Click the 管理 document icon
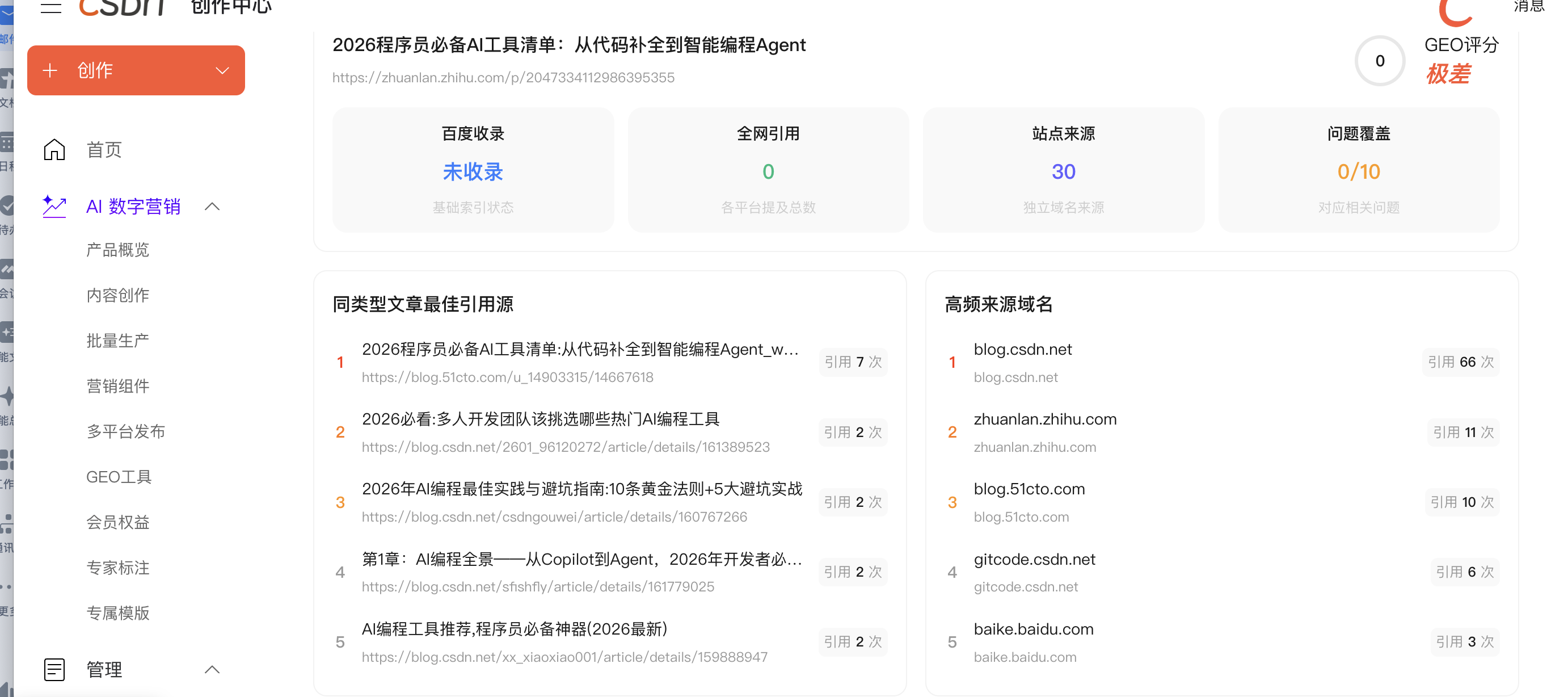The height and width of the screenshot is (697, 1568). coord(54,669)
